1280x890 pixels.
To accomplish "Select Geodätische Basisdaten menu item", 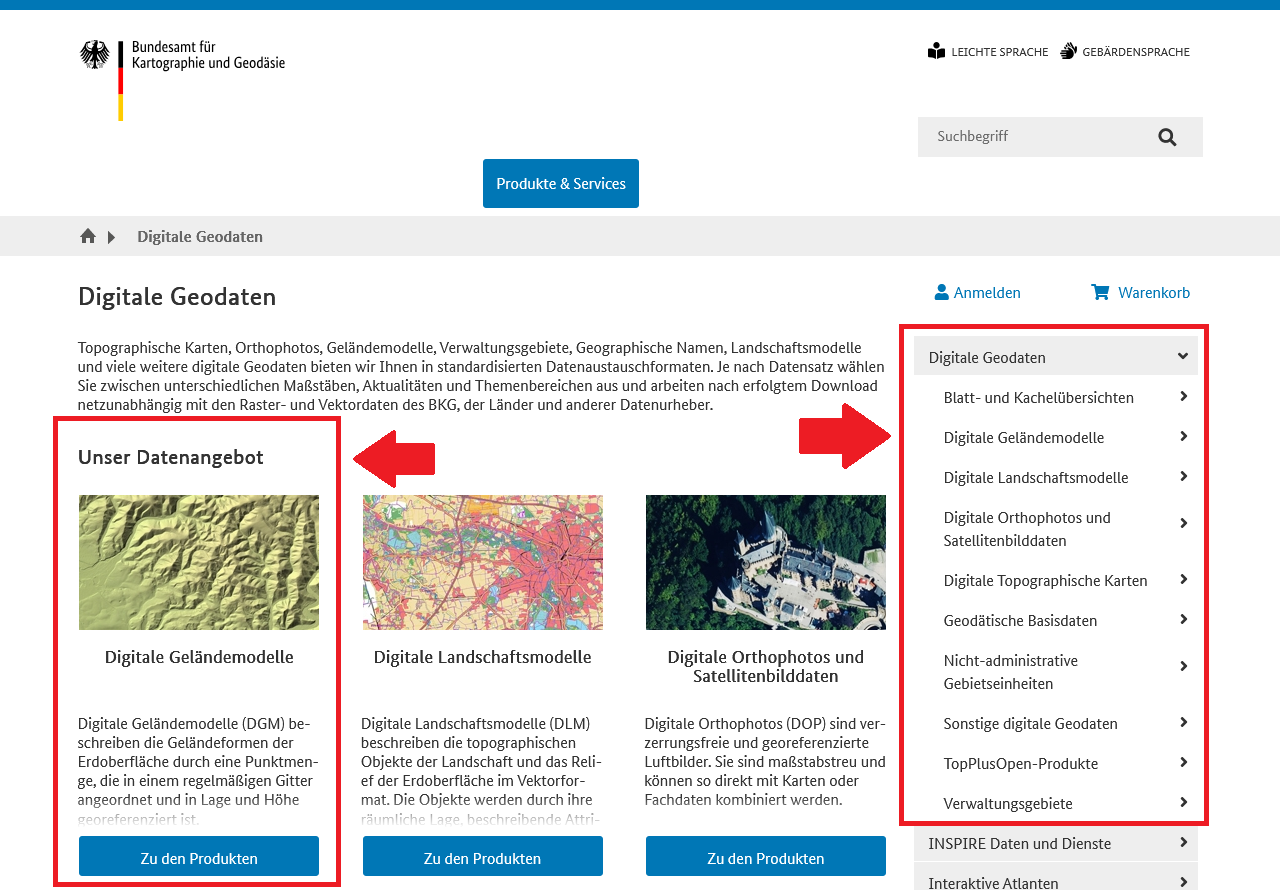I will click(1020, 620).
